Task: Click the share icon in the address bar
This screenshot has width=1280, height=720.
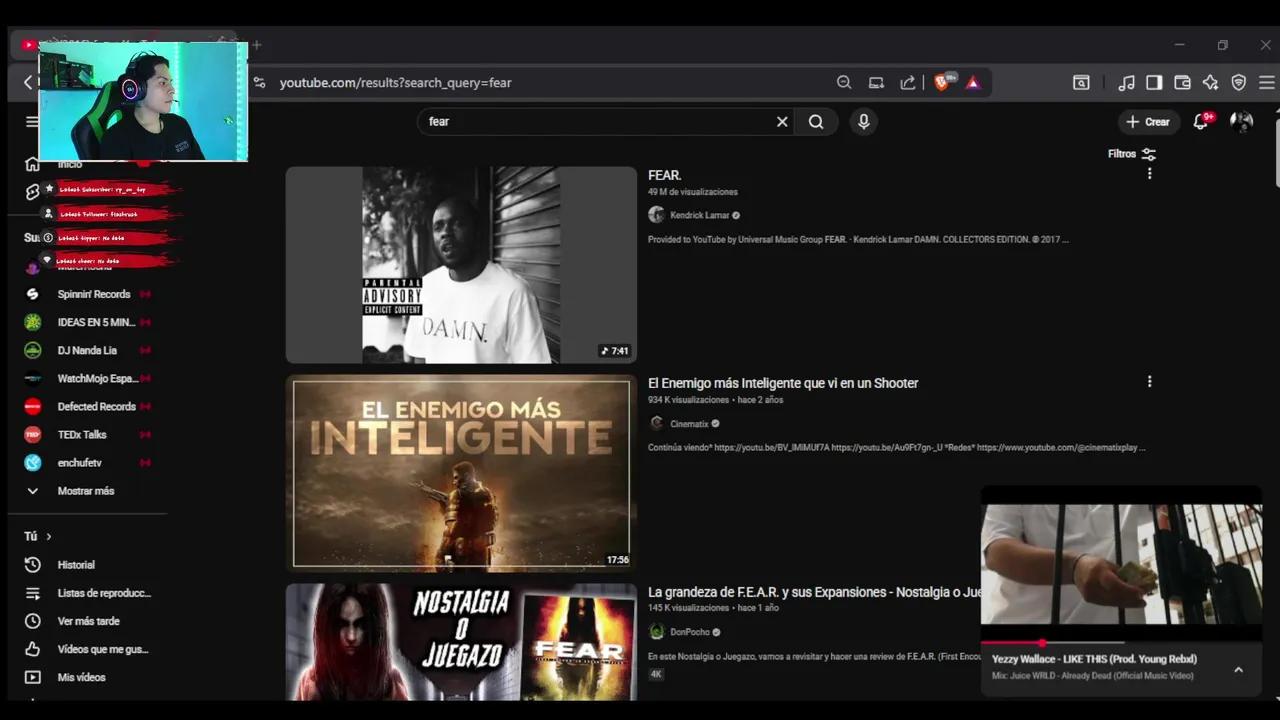Action: tap(908, 82)
